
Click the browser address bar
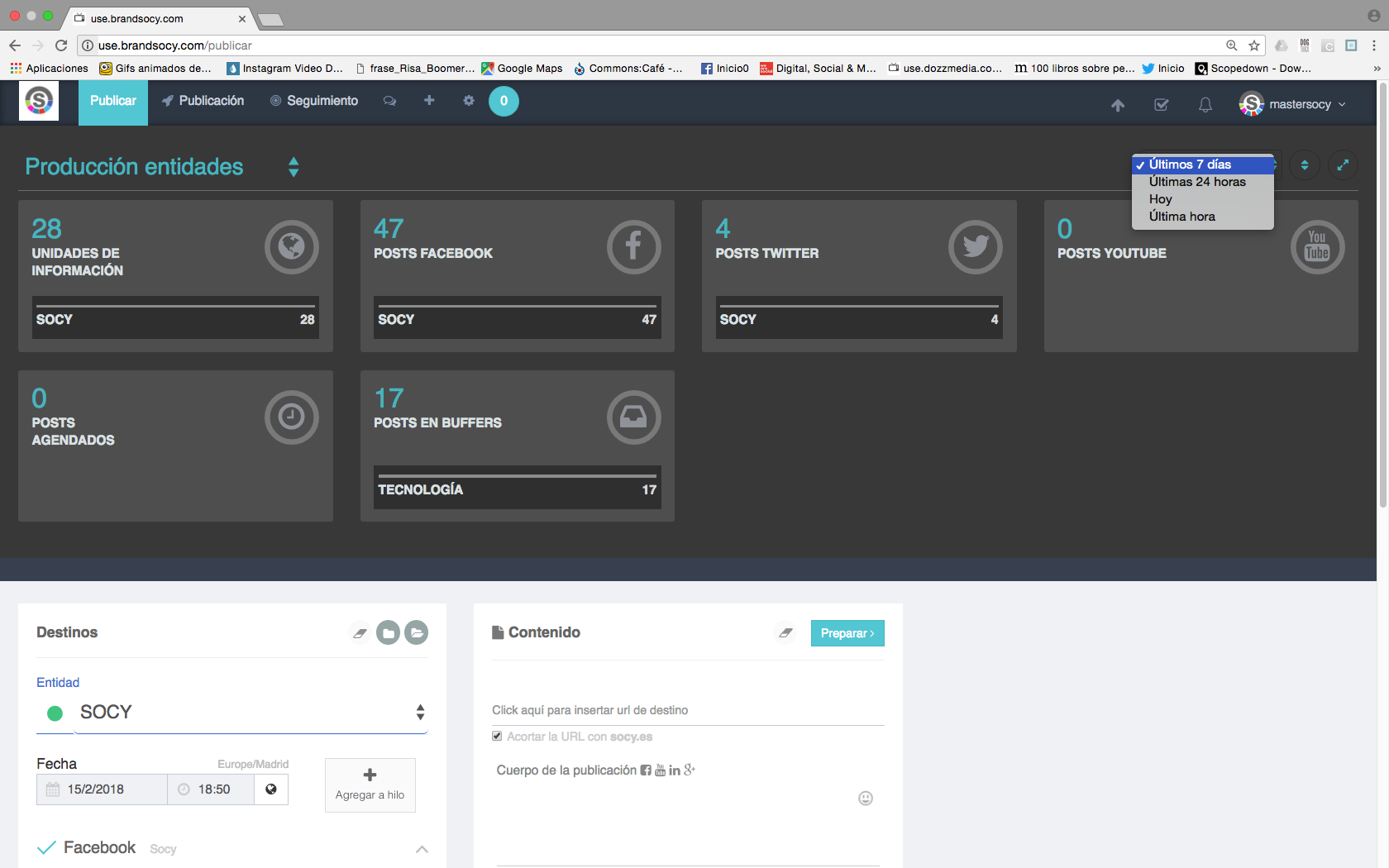653,45
